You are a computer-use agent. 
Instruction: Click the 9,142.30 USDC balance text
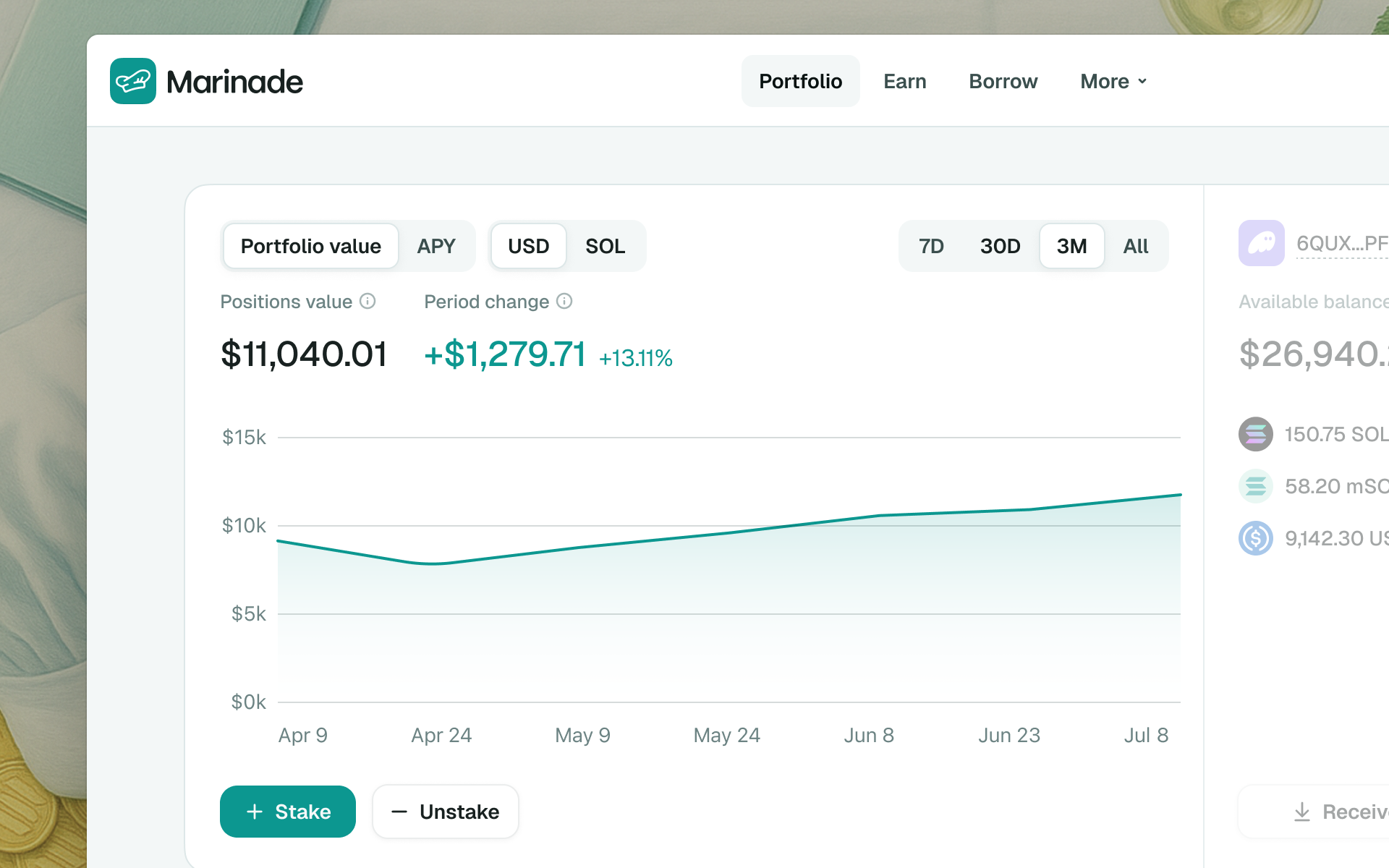1337,538
